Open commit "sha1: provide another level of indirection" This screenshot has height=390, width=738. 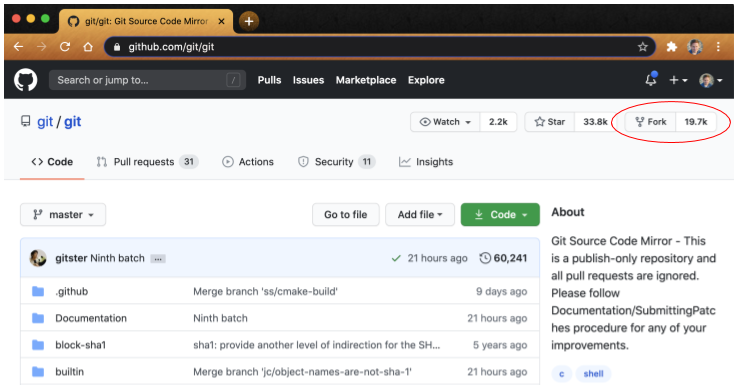coord(316,345)
